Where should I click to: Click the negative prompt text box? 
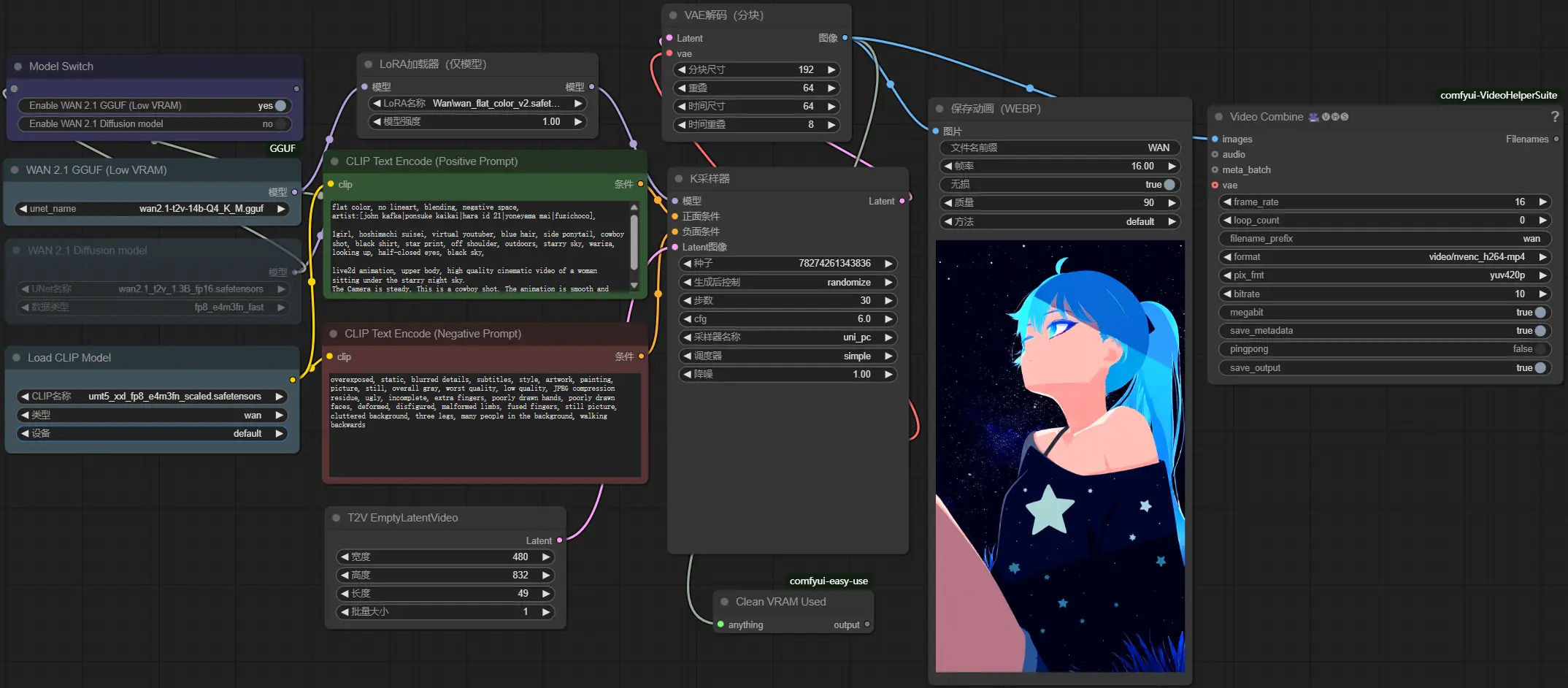coord(485,425)
